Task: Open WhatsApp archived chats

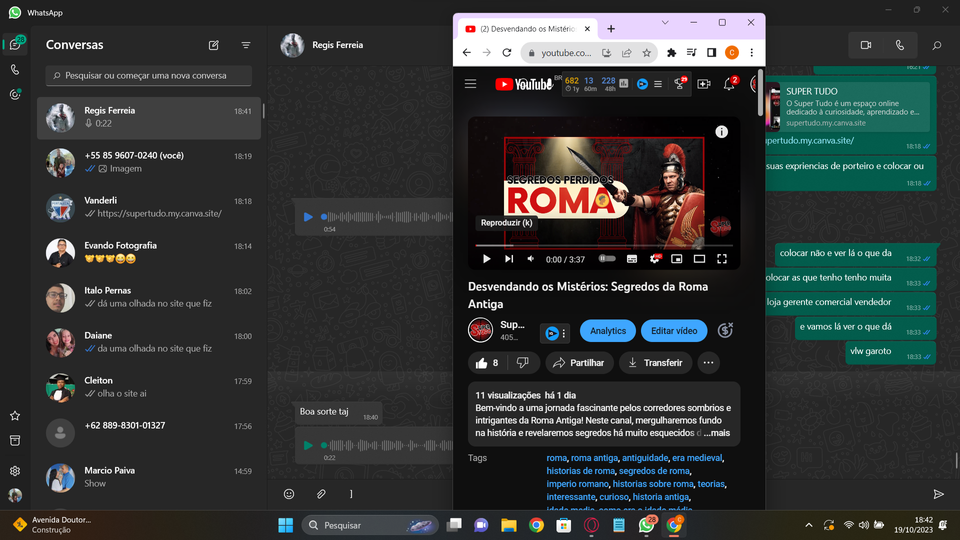Action: pyautogui.click(x=15, y=440)
